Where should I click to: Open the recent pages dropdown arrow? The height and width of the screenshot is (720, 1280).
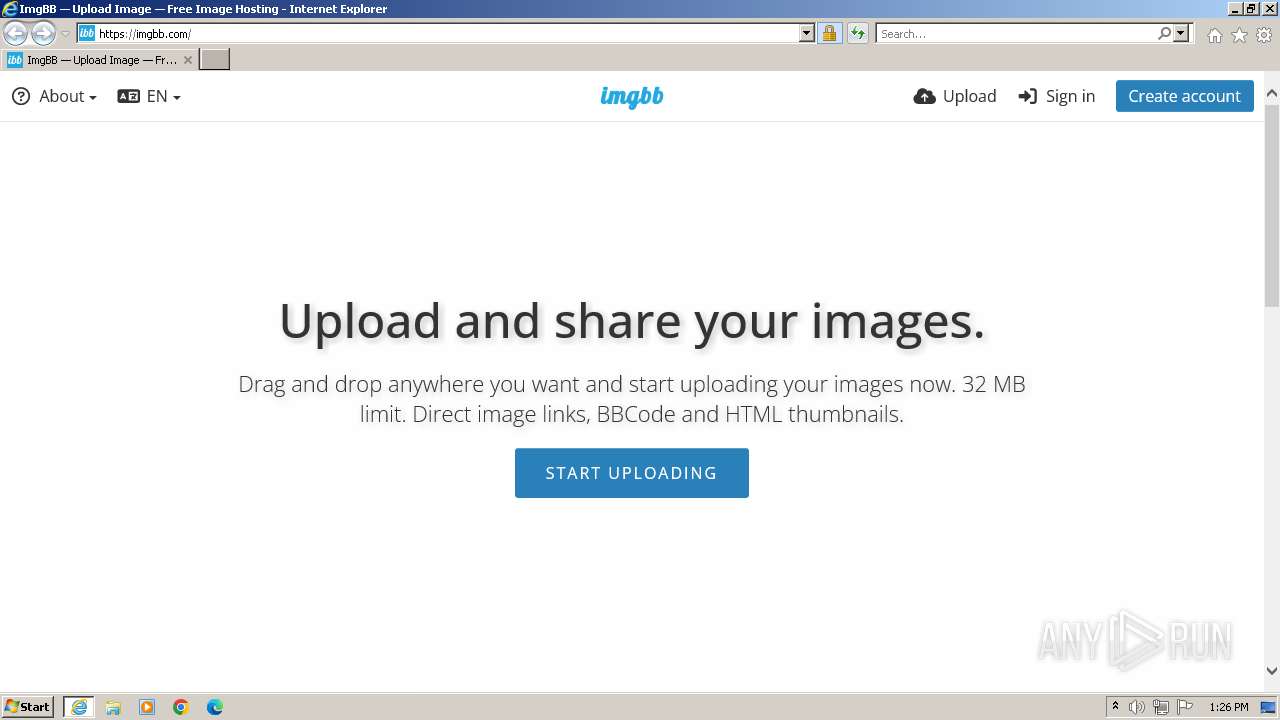click(65, 34)
